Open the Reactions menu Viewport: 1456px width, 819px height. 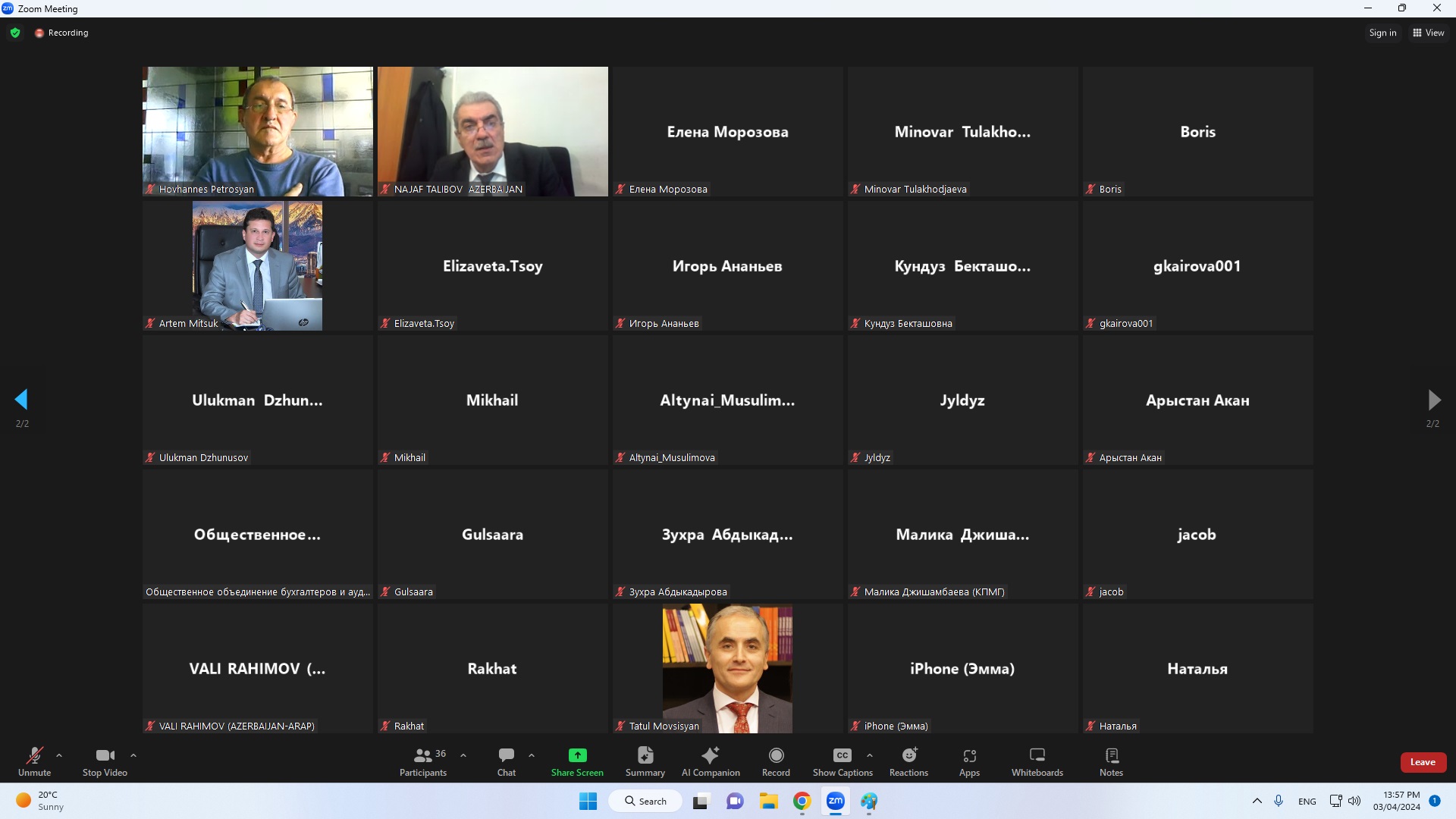click(908, 761)
